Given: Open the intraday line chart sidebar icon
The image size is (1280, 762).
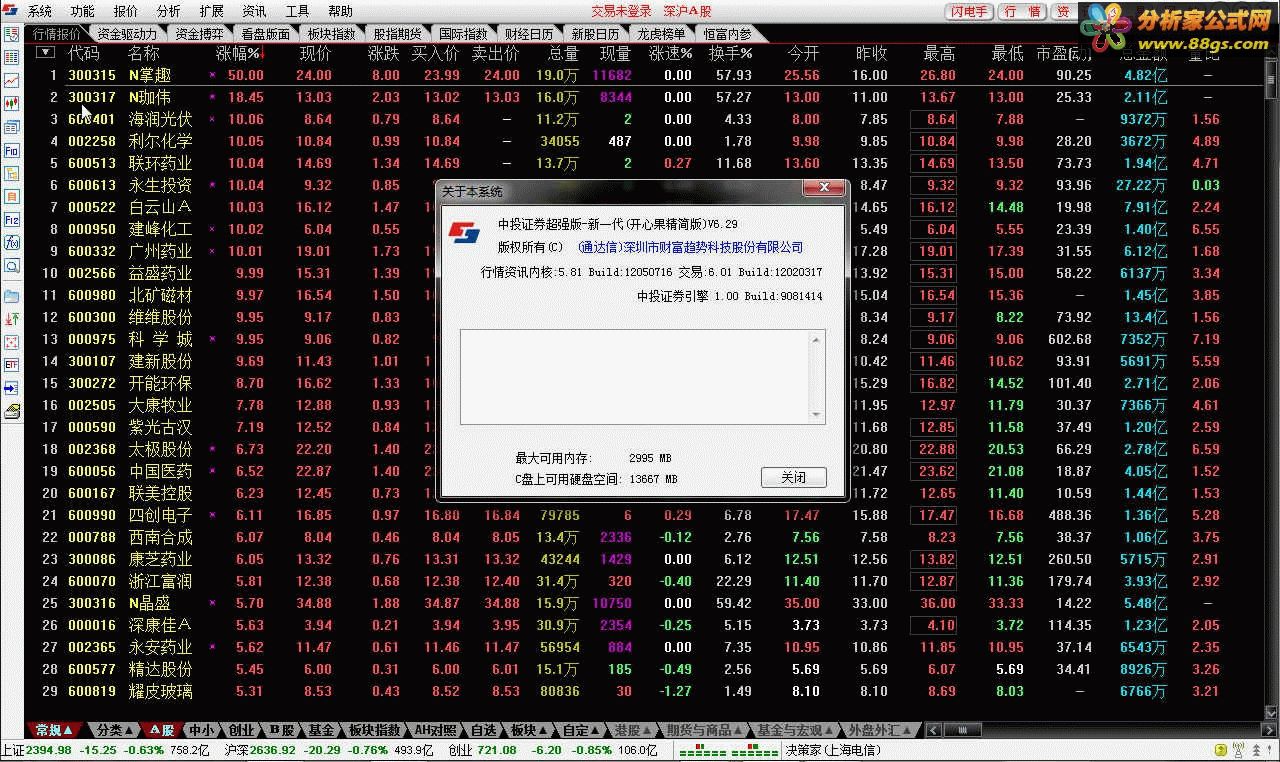Looking at the screenshot, I should [12, 80].
